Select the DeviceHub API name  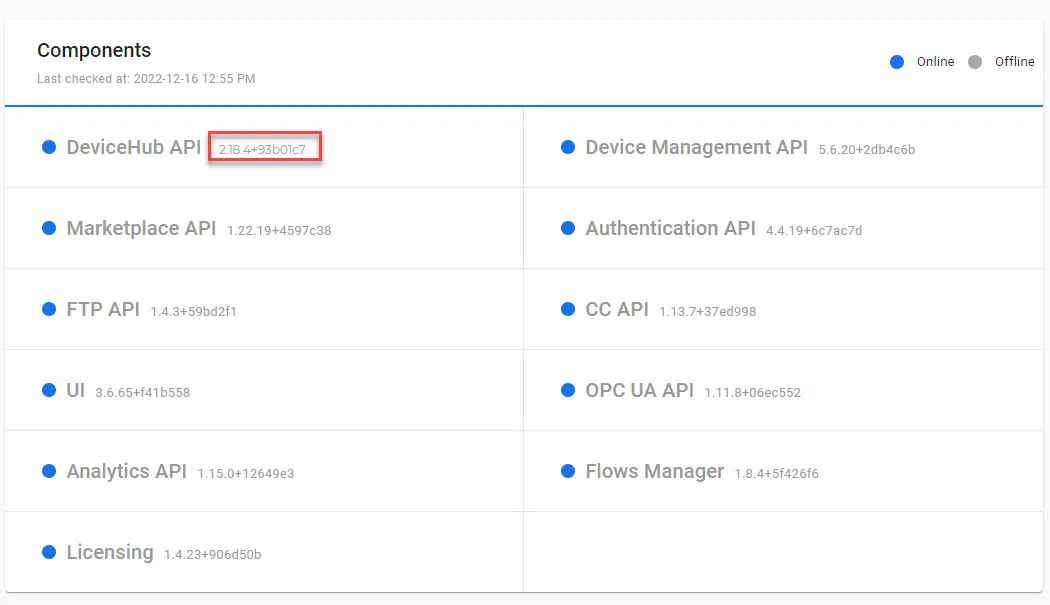point(133,147)
